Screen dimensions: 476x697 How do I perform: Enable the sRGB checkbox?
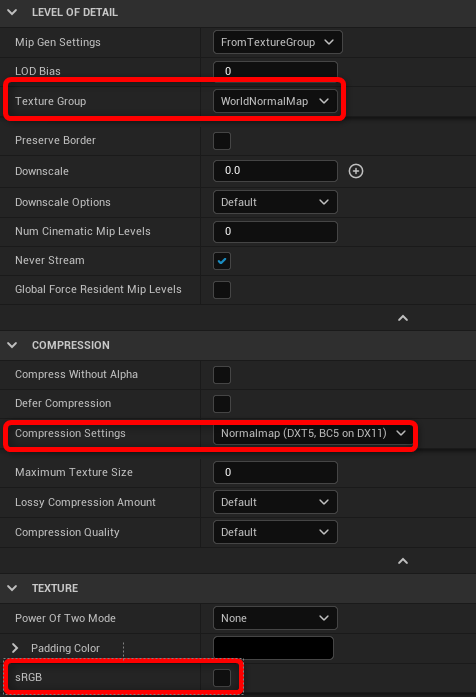[x=222, y=678]
